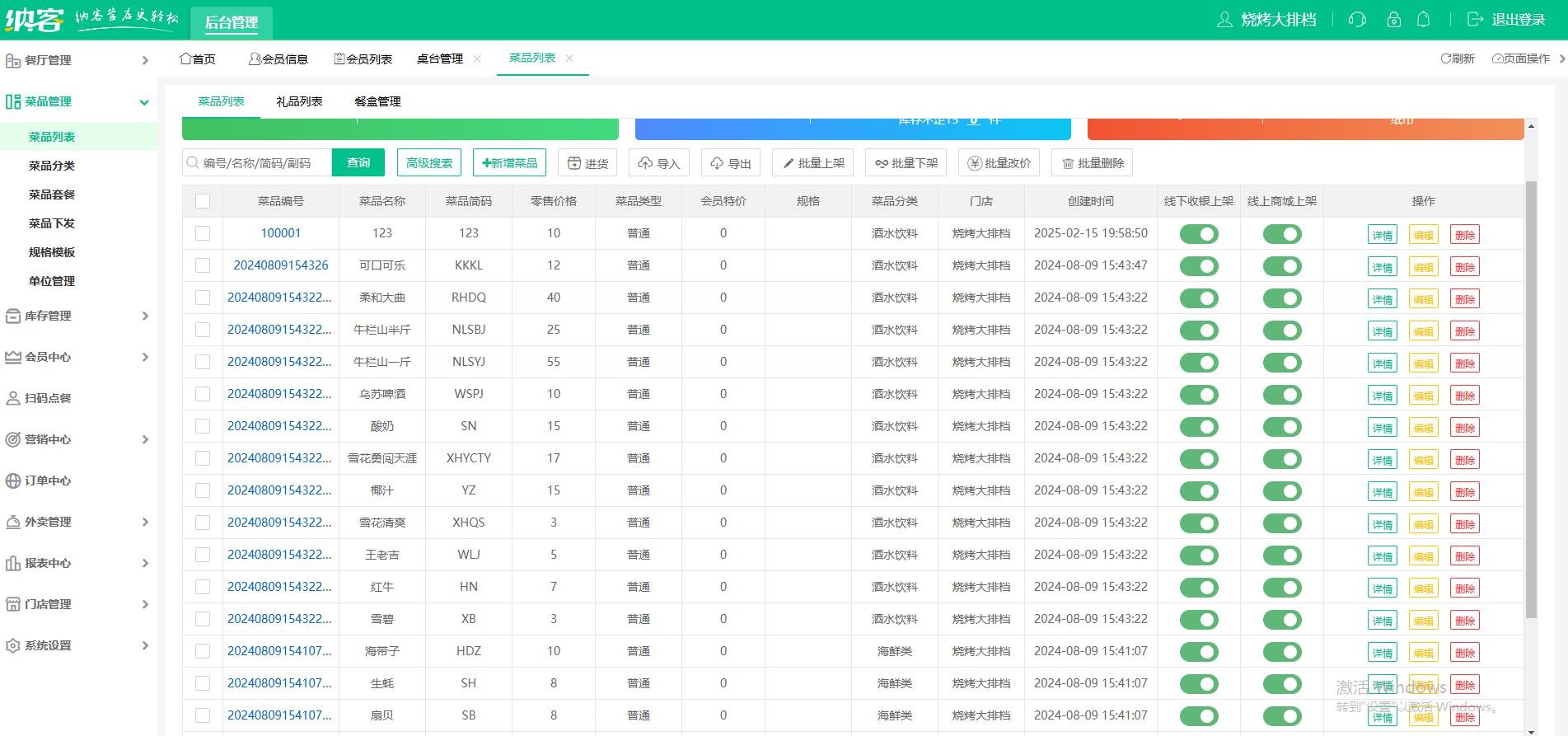Click the 批量下架 button
Image resolution: width=1568 pixels, height=736 pixels.
pos(906,163)
